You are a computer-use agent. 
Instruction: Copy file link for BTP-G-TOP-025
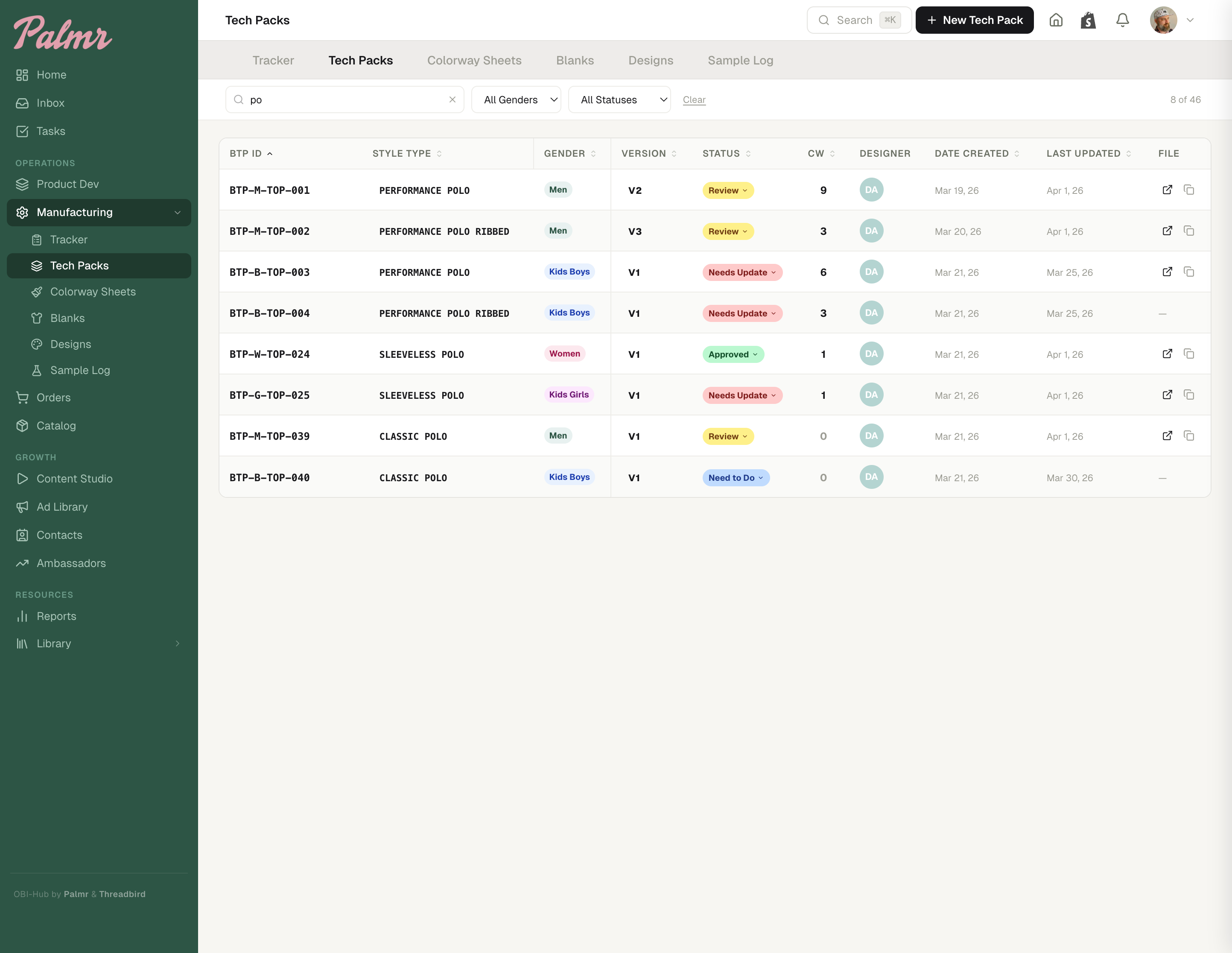[1188, 395]
